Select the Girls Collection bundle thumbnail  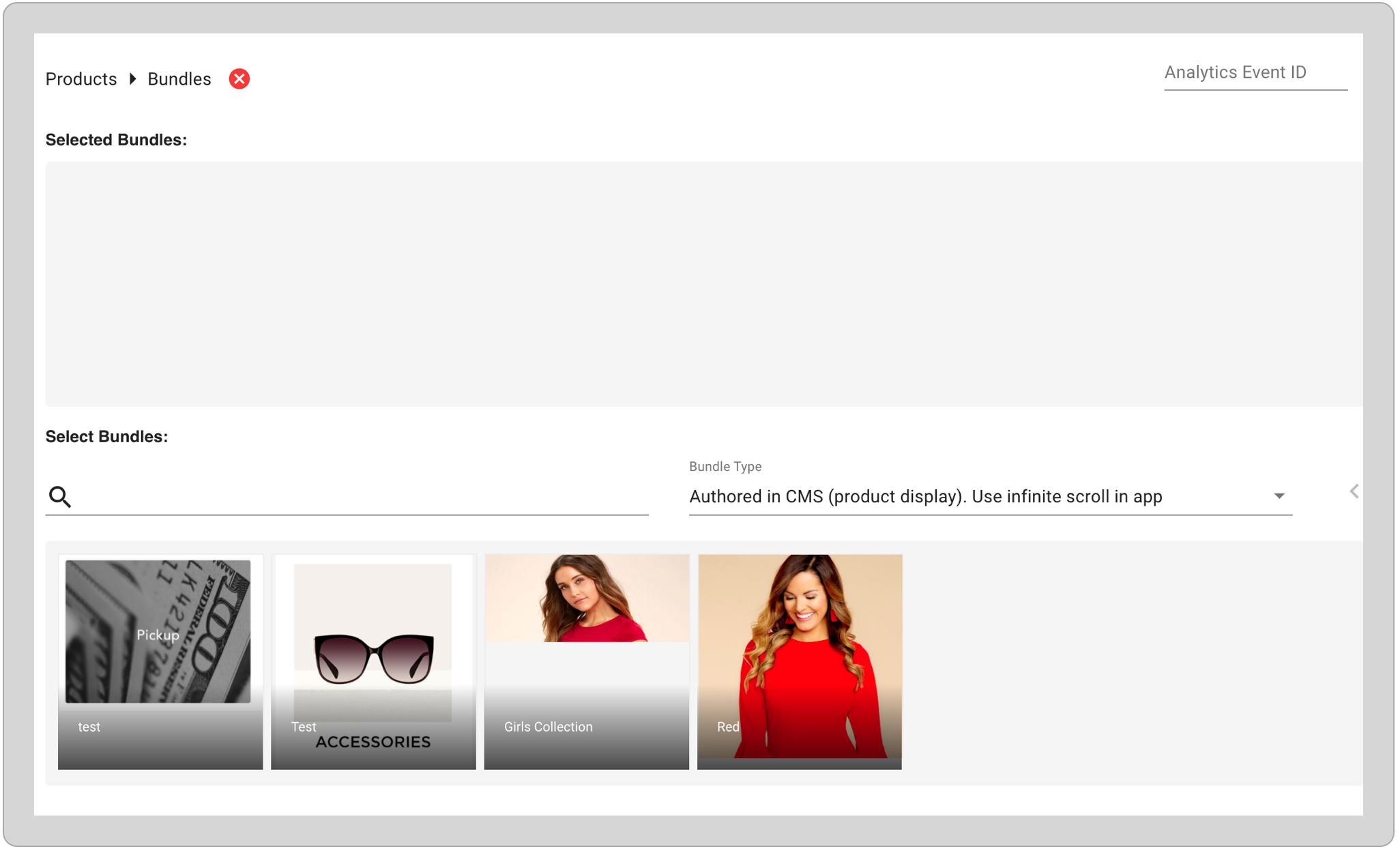[x=587, y=661]
